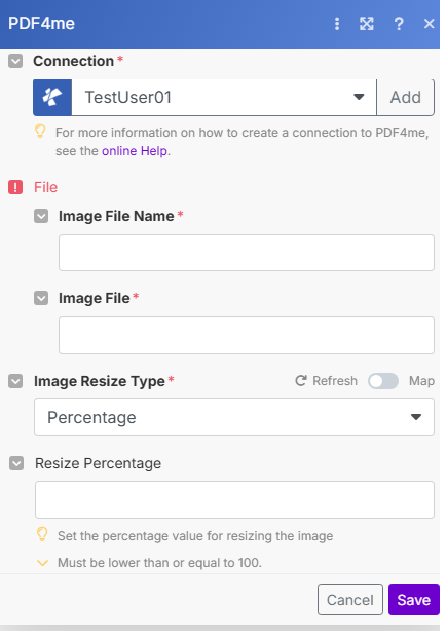Collapse the Image Resize Type chevron
Image resolution: width=440 pixels, height=635 pixels.
click(15, 381)
